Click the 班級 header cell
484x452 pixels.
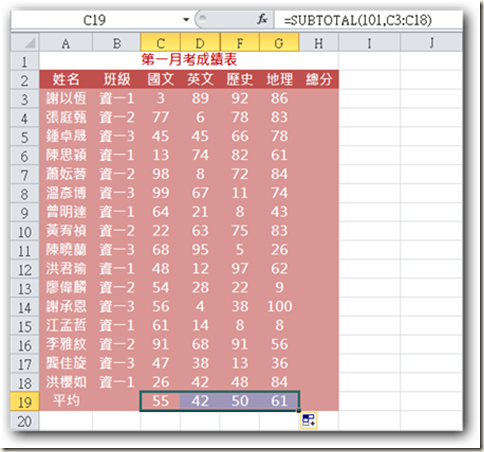click(117, 79)
